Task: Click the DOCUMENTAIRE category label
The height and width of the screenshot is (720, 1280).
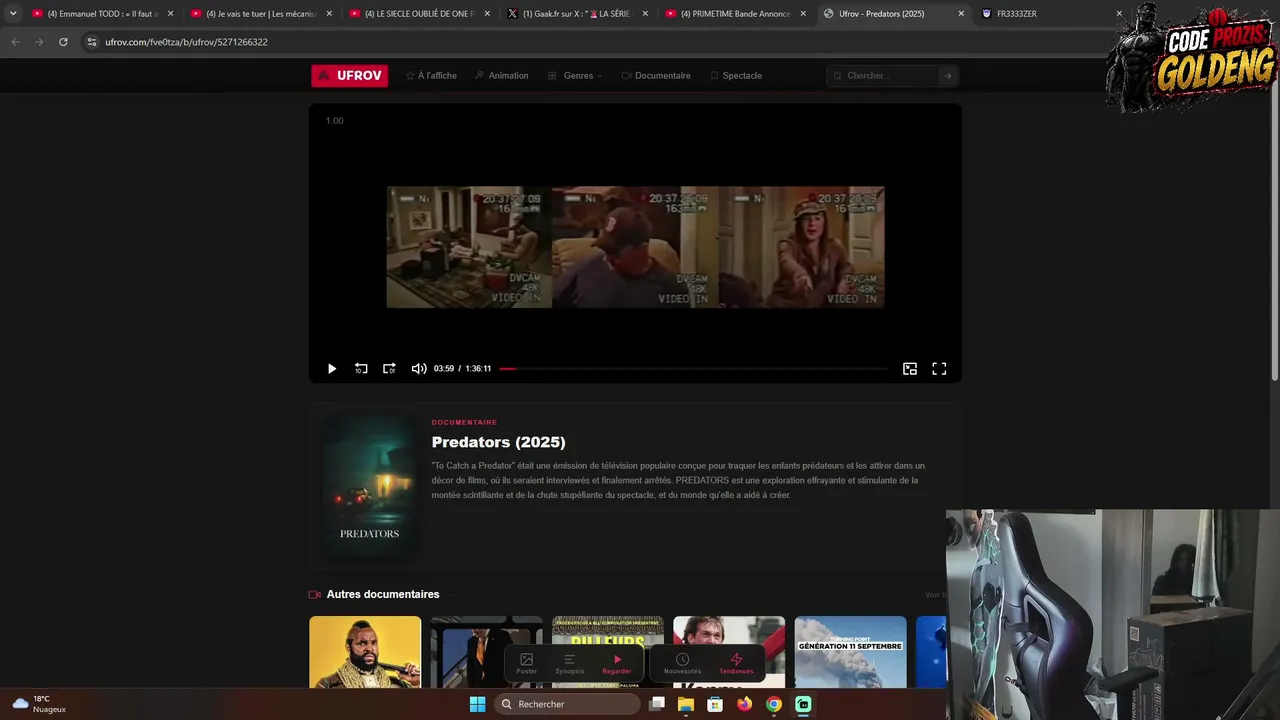Action: point(464,422)
